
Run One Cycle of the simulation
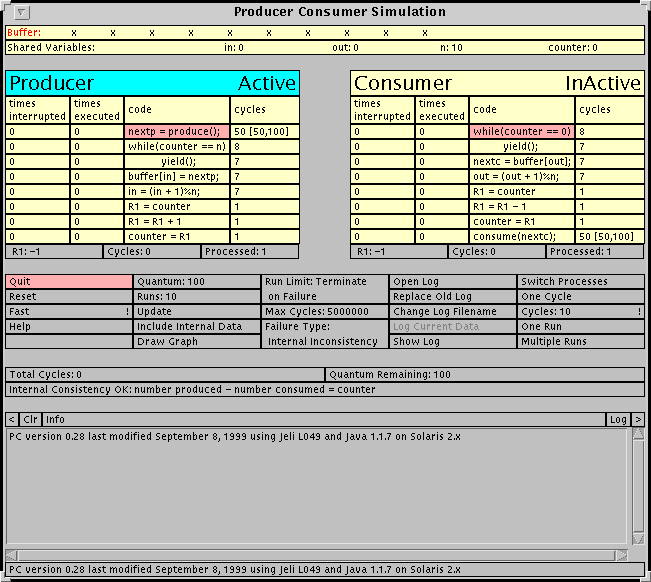click(x=581, y=297)
